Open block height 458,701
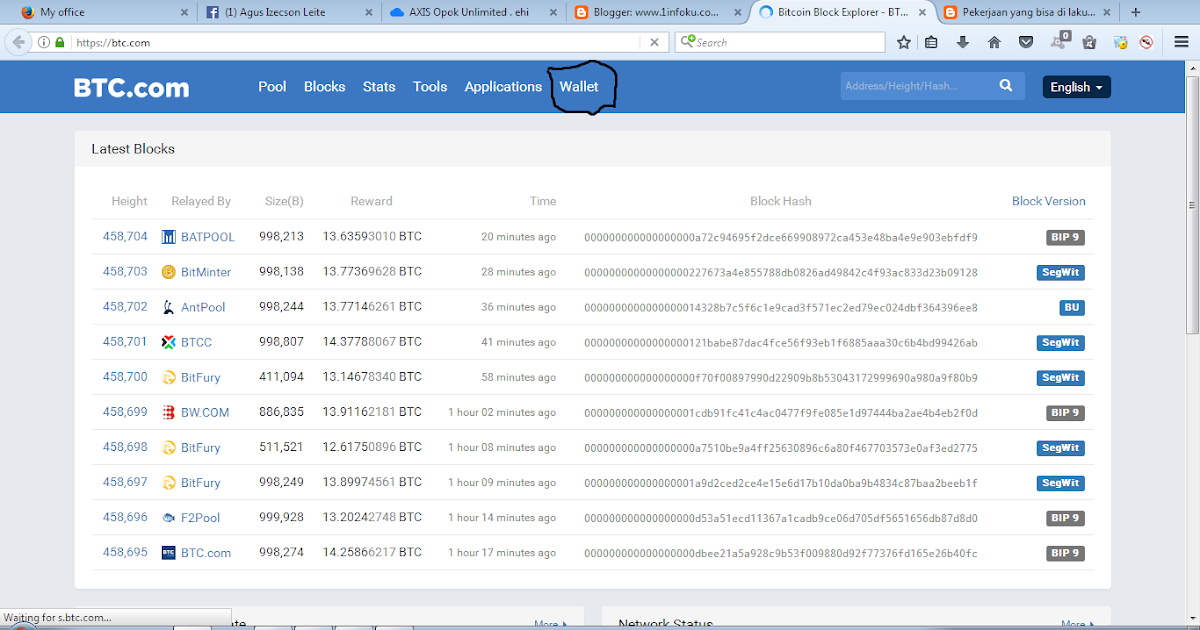Image resolution: width=1200 pixels, height=630 pixels. 125,342
